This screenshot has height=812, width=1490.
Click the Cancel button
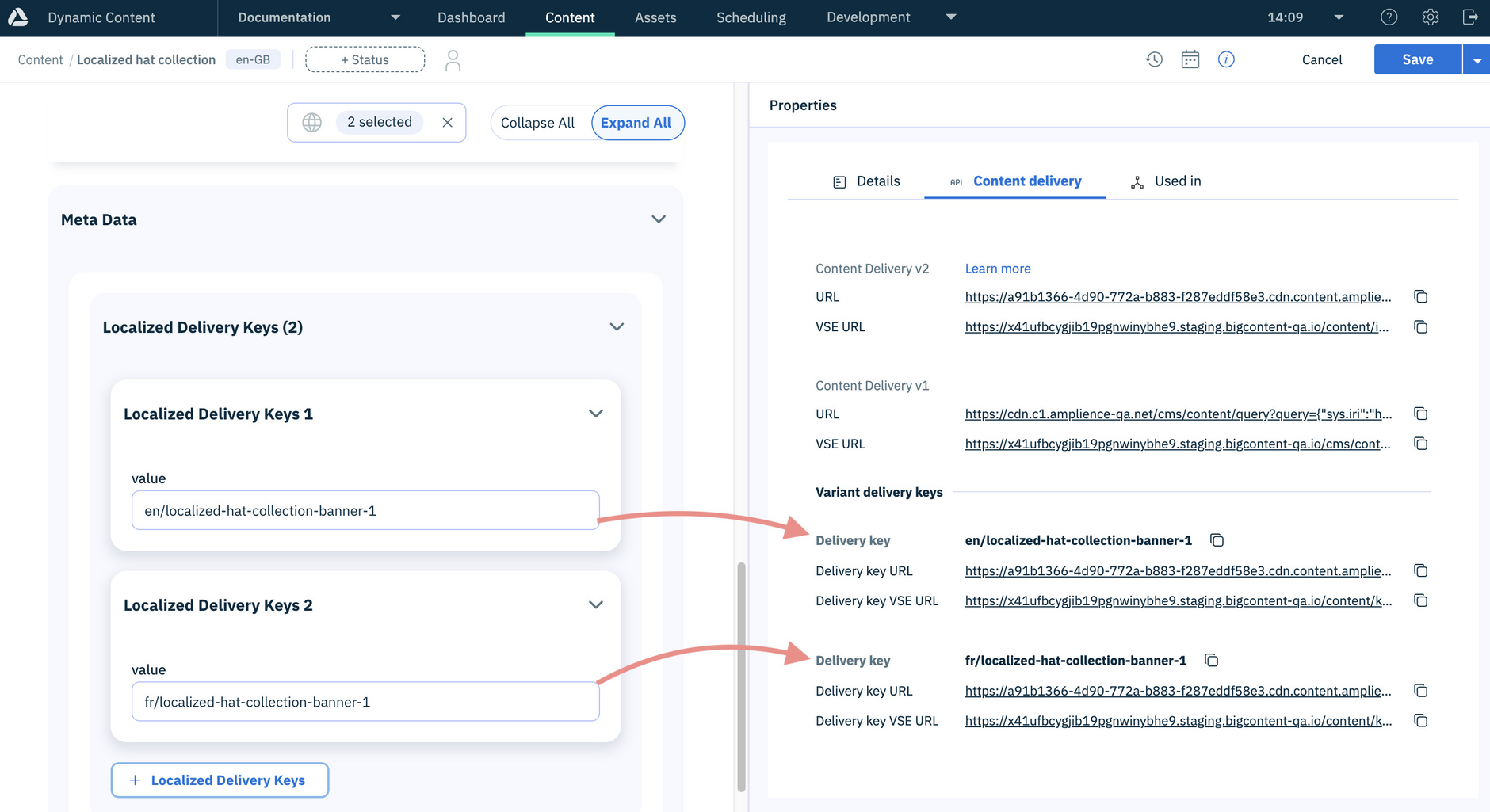(1322, 60)
